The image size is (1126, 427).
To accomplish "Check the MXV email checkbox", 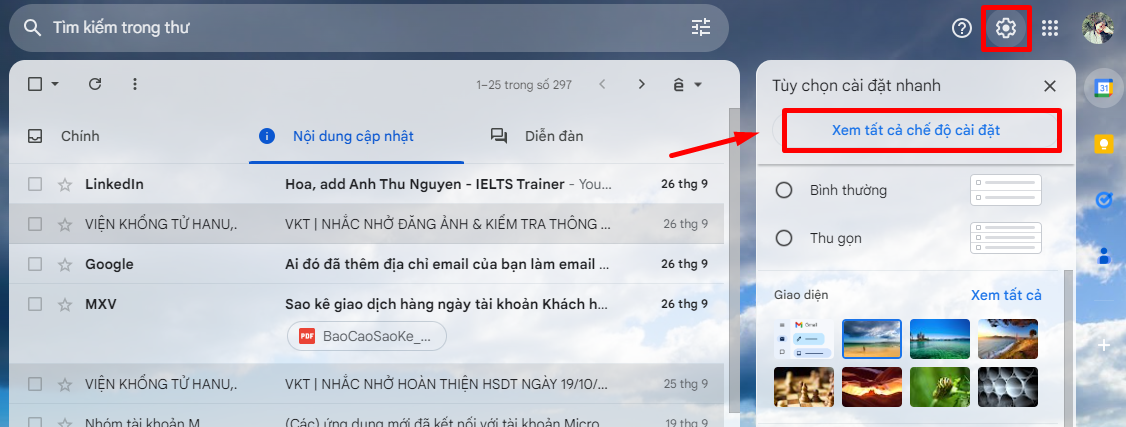I will (34, 304).
